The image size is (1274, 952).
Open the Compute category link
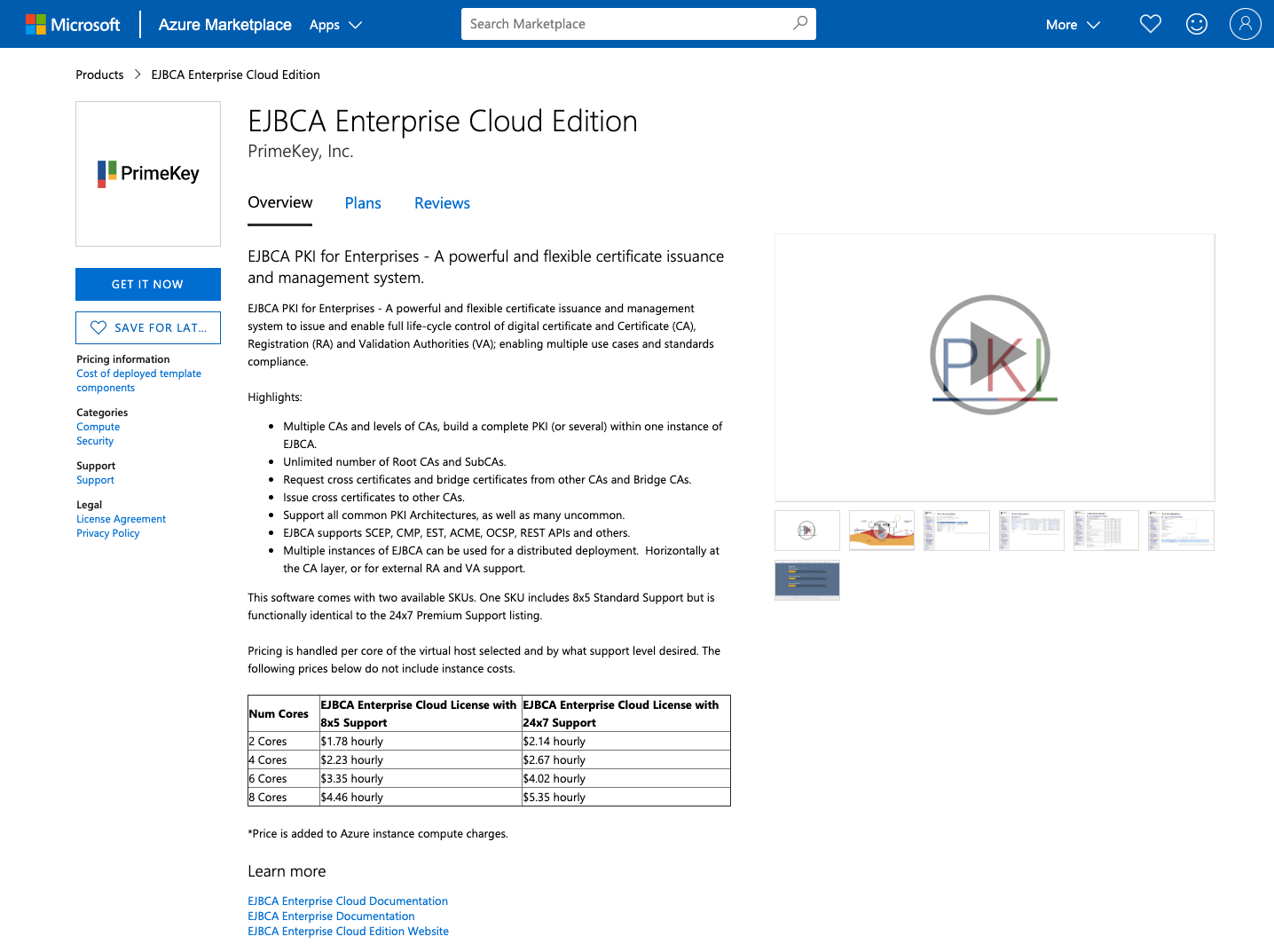(x=98, y=427)
